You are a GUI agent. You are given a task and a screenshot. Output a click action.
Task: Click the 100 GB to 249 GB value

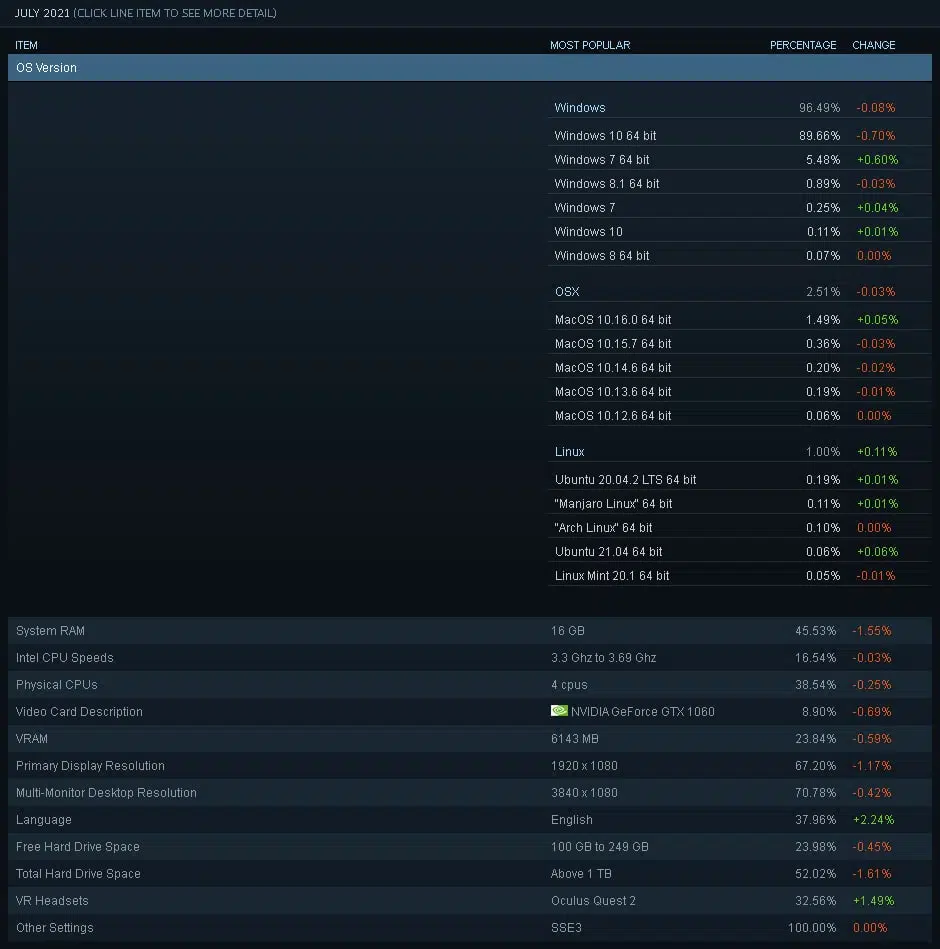[600, 847]
